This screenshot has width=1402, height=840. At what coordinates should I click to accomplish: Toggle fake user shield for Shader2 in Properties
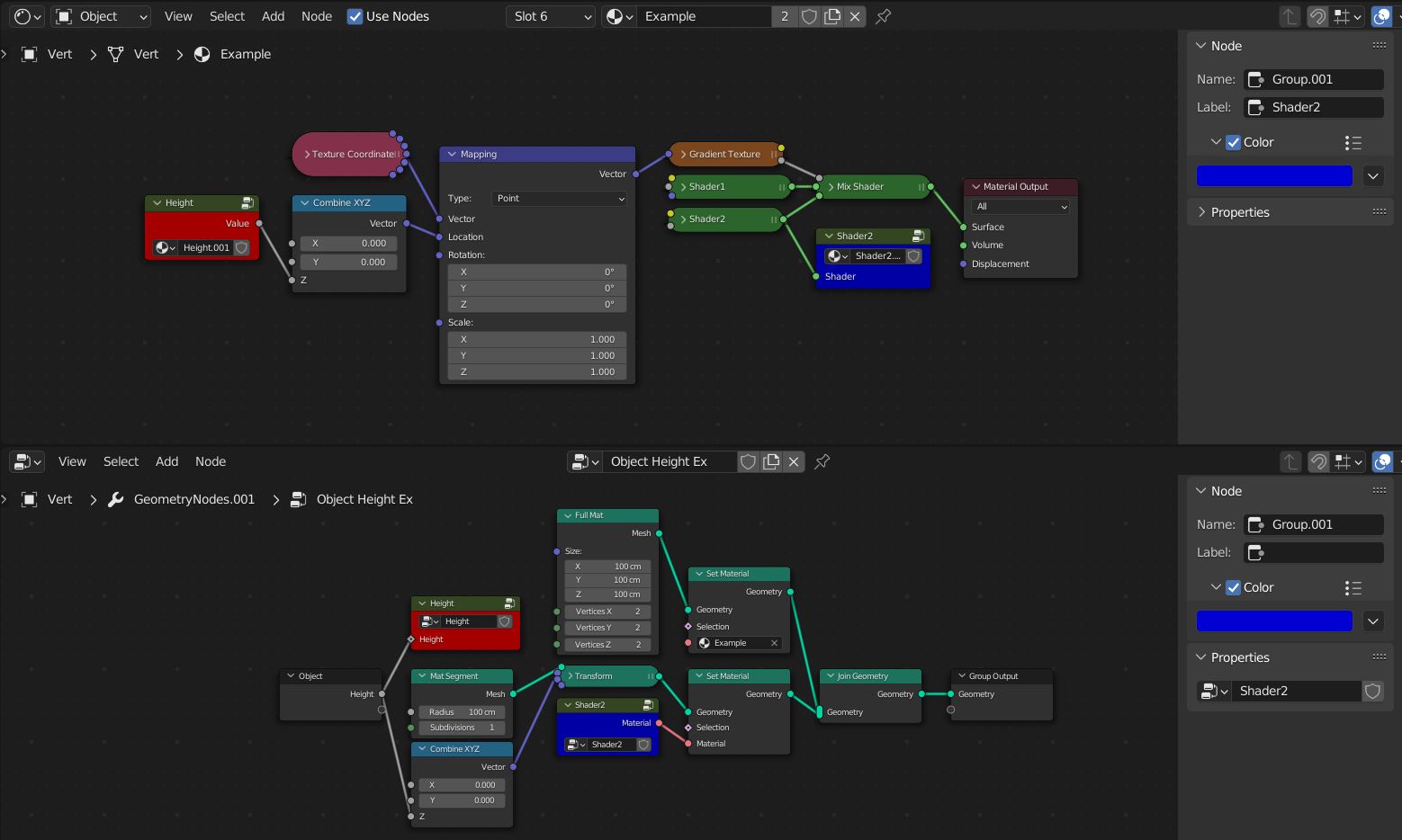[1372, 691]
